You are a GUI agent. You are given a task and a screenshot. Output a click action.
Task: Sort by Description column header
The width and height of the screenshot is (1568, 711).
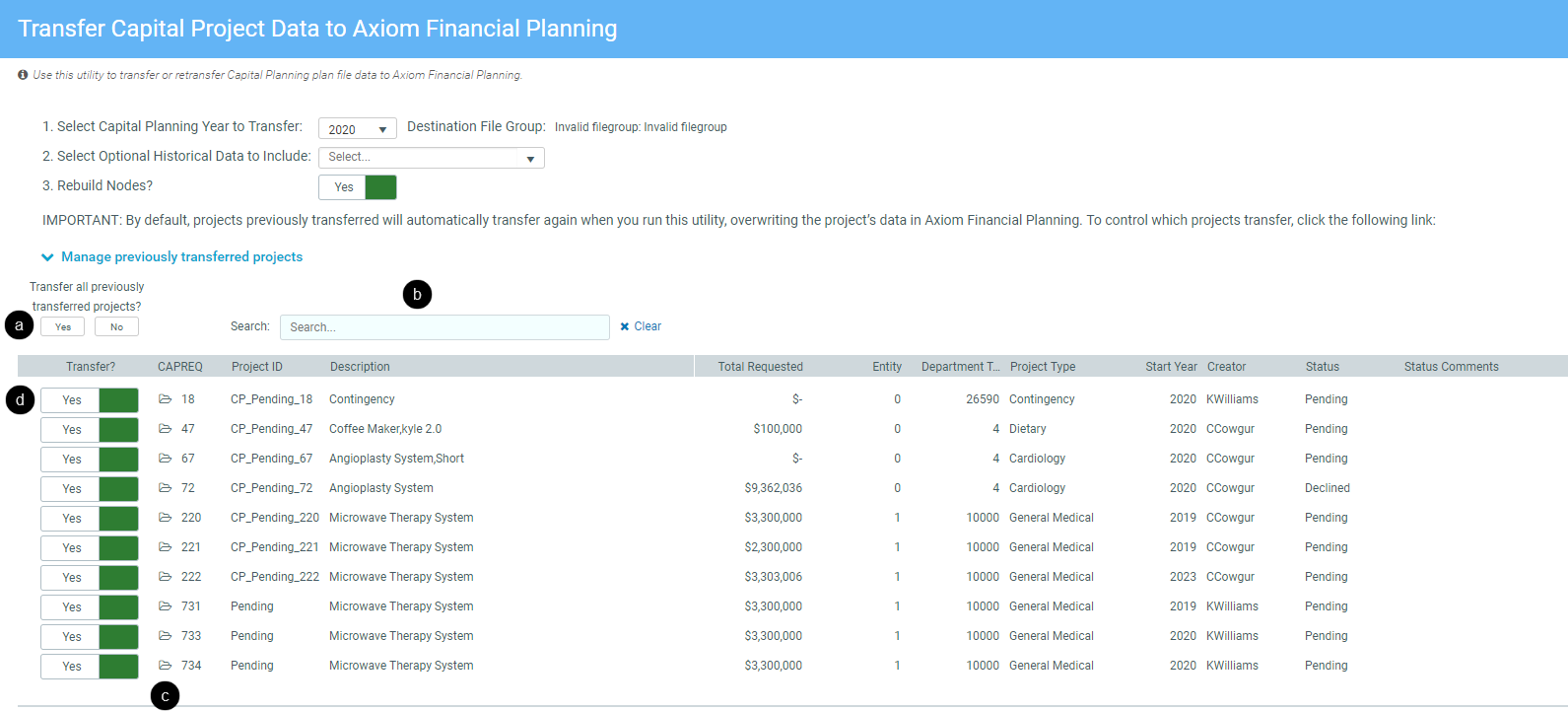click(360, 367)
